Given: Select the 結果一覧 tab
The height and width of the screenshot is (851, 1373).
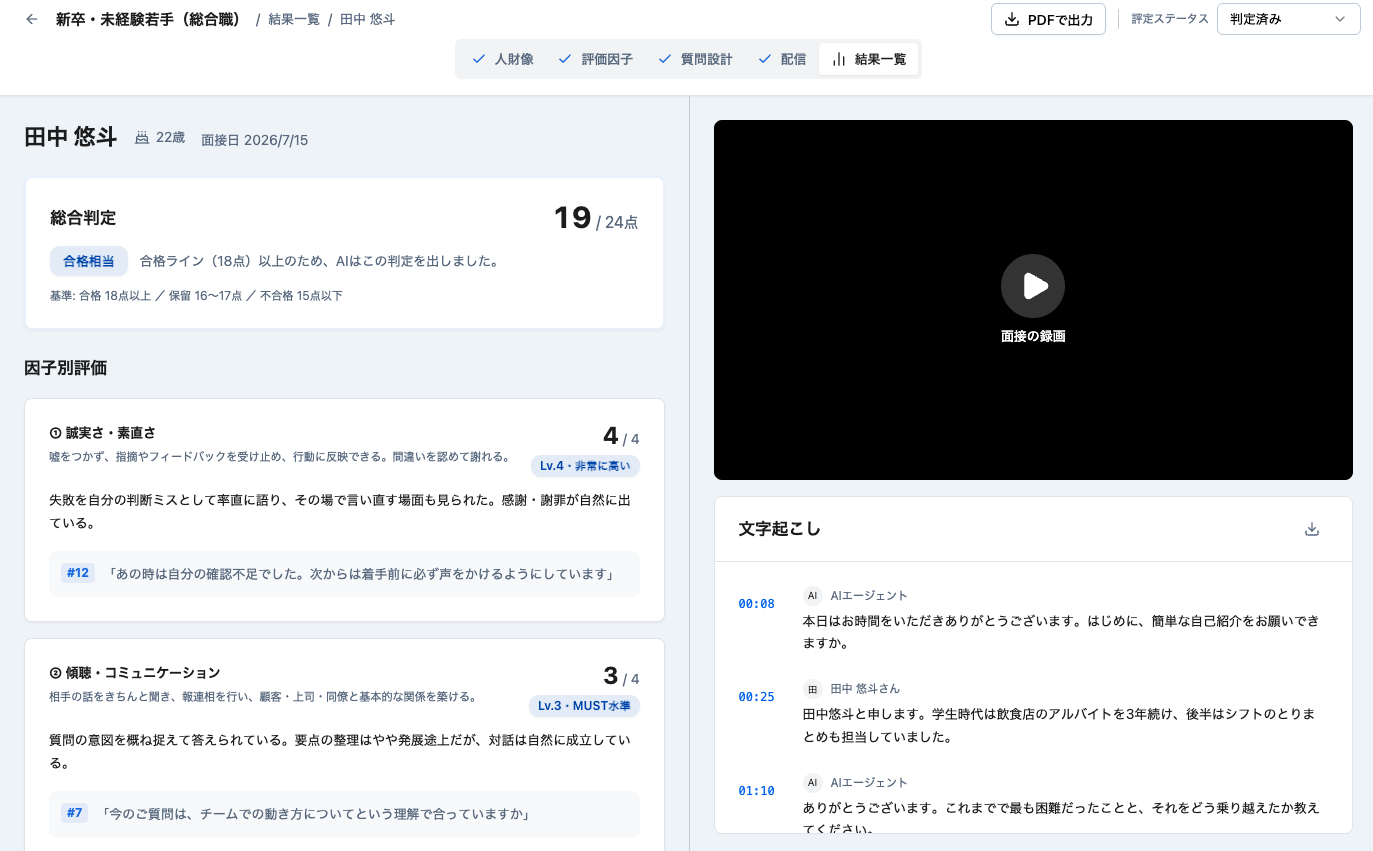Looking at the screenshot, I should point(868,59).
